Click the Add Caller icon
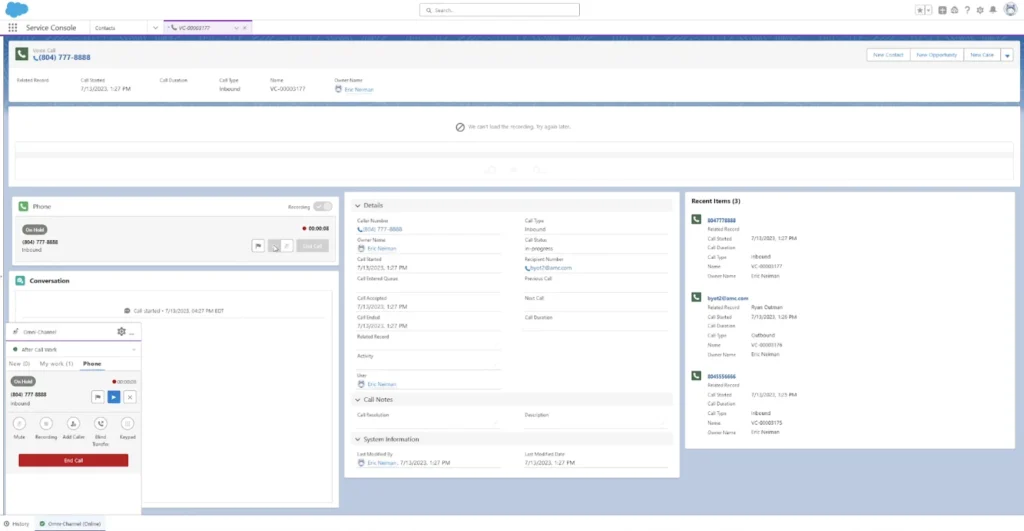 (x=75, y=424)
